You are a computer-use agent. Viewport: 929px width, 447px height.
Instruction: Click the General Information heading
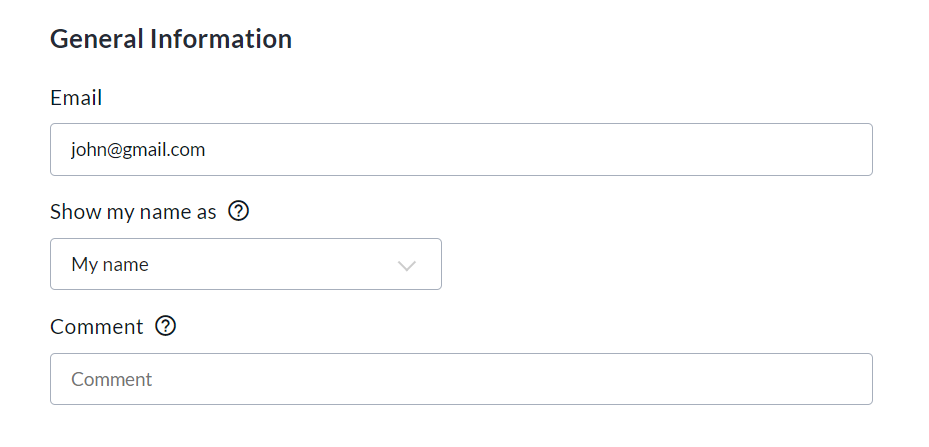[x=171, y=39]
